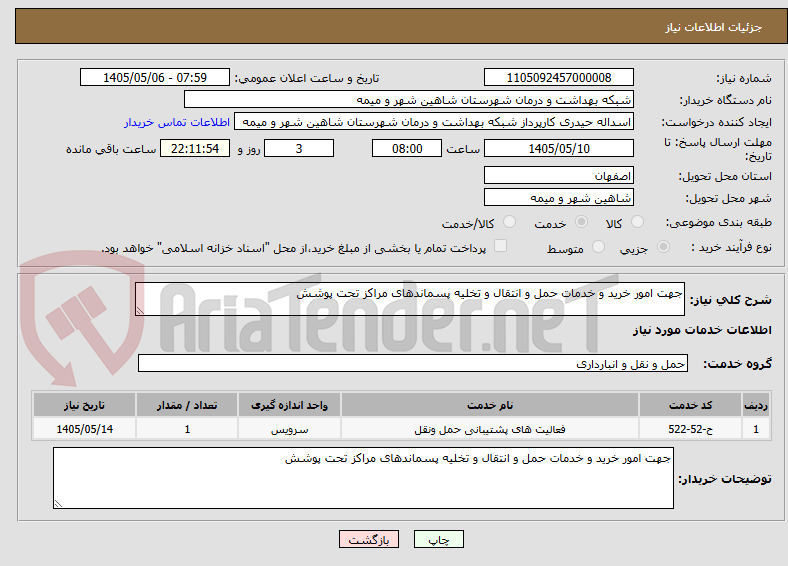
Task: Click service name فعالیت های پشتیبانی حمل ونقل
Action: click(x=490, y=429)
